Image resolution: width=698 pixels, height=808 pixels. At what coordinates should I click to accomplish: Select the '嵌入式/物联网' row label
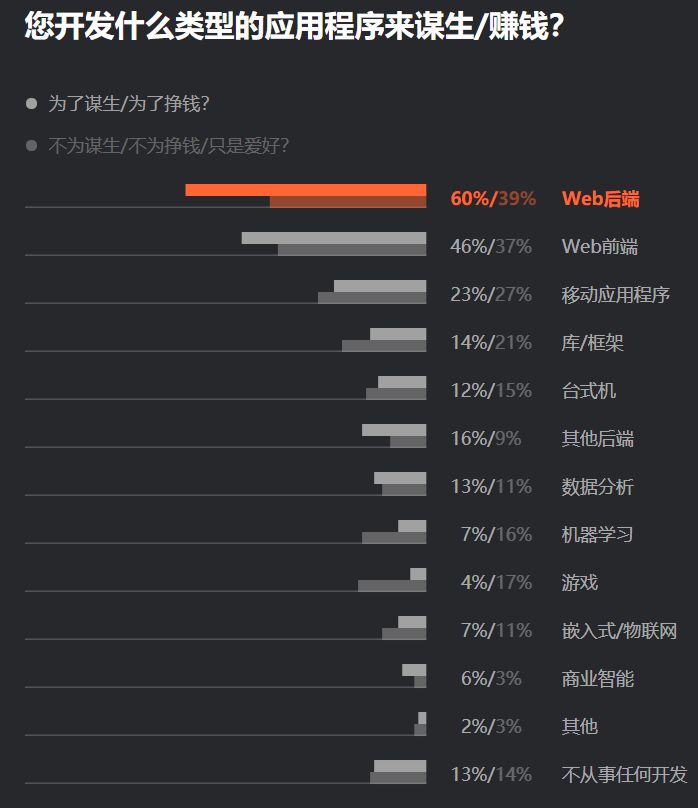tap(619, 630)
